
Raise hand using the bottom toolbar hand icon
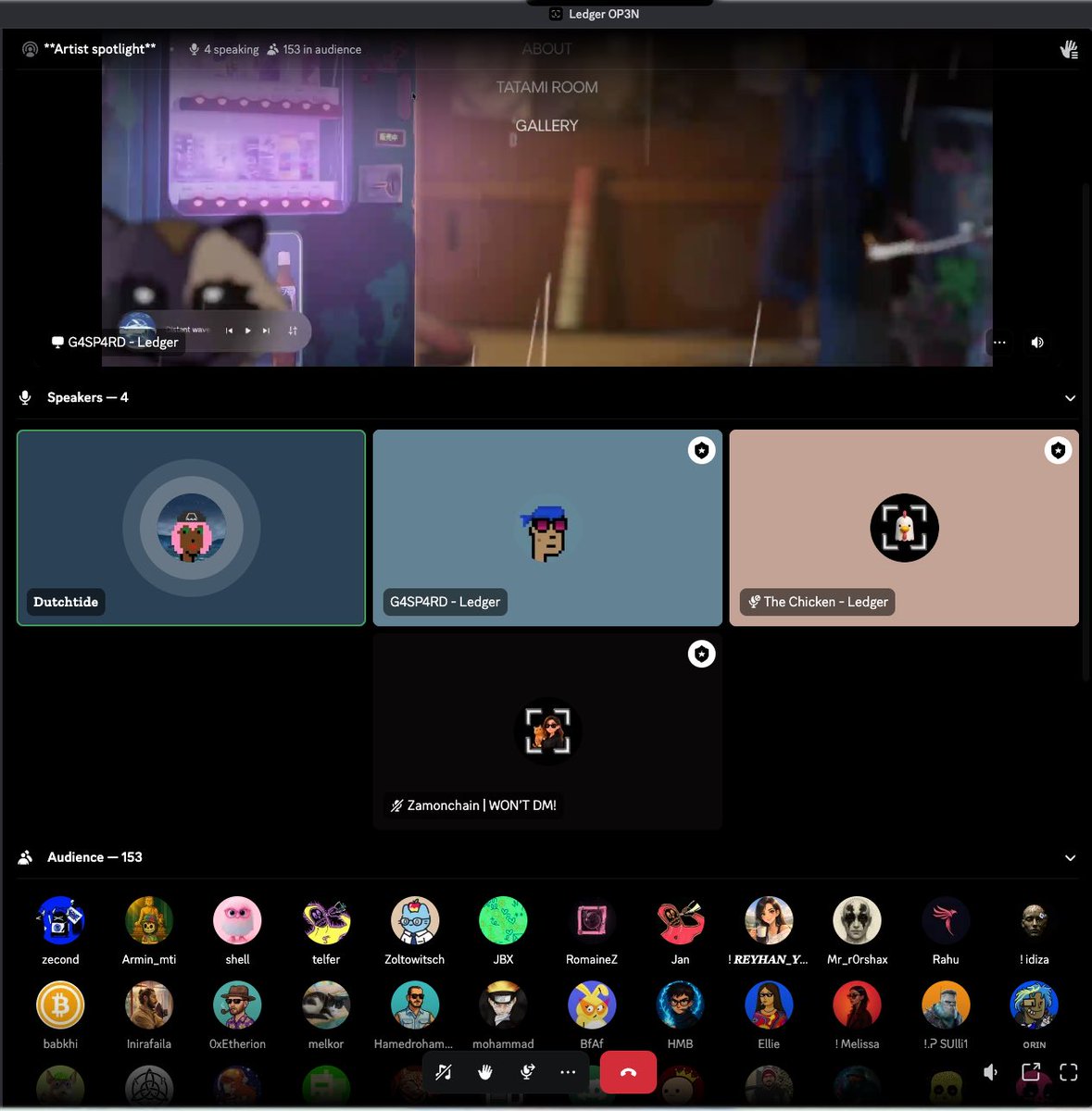485,1072
